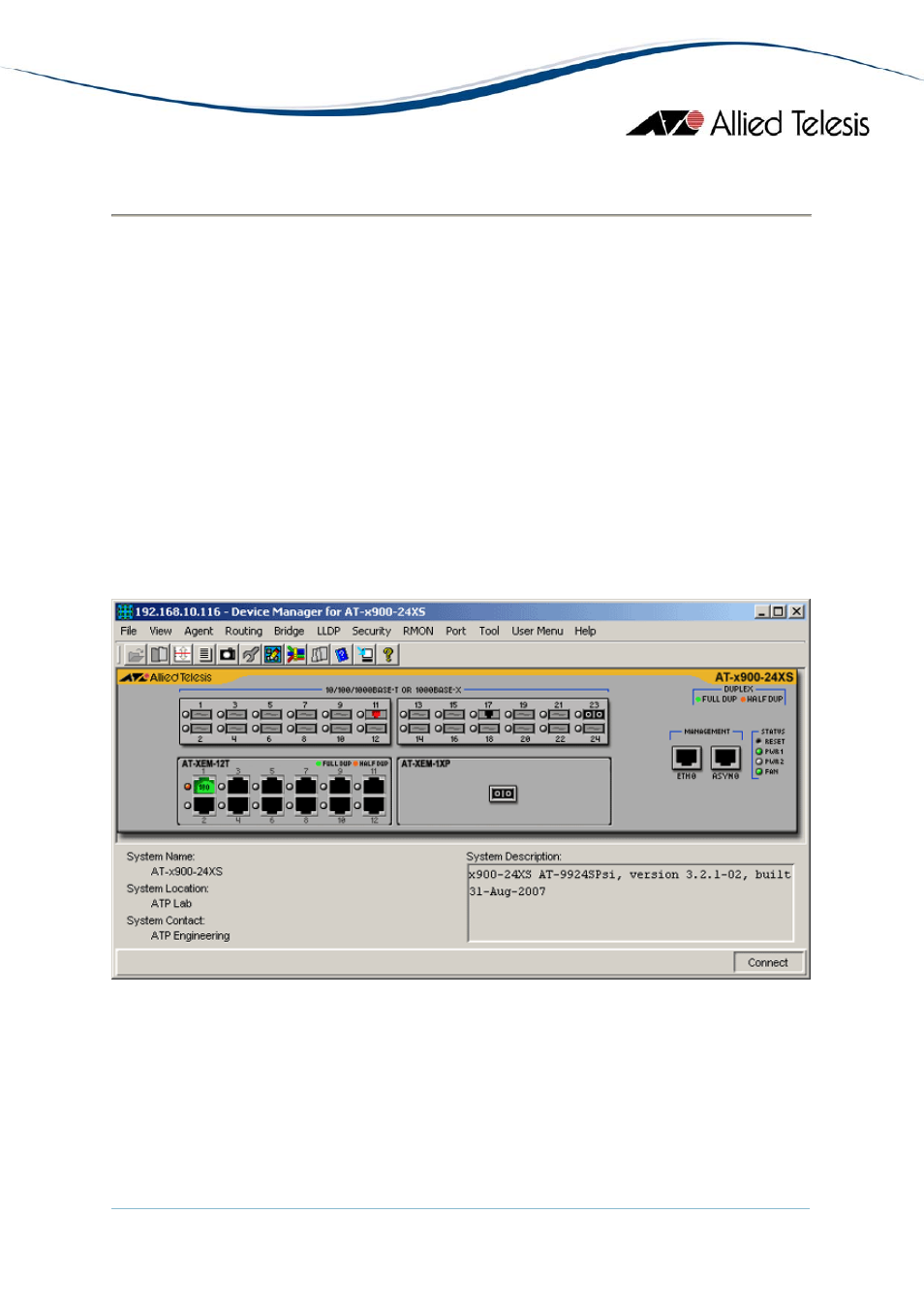924x1308 pixels.
Task: Click the Device Manager title bar icon
Action: (125, 611)
